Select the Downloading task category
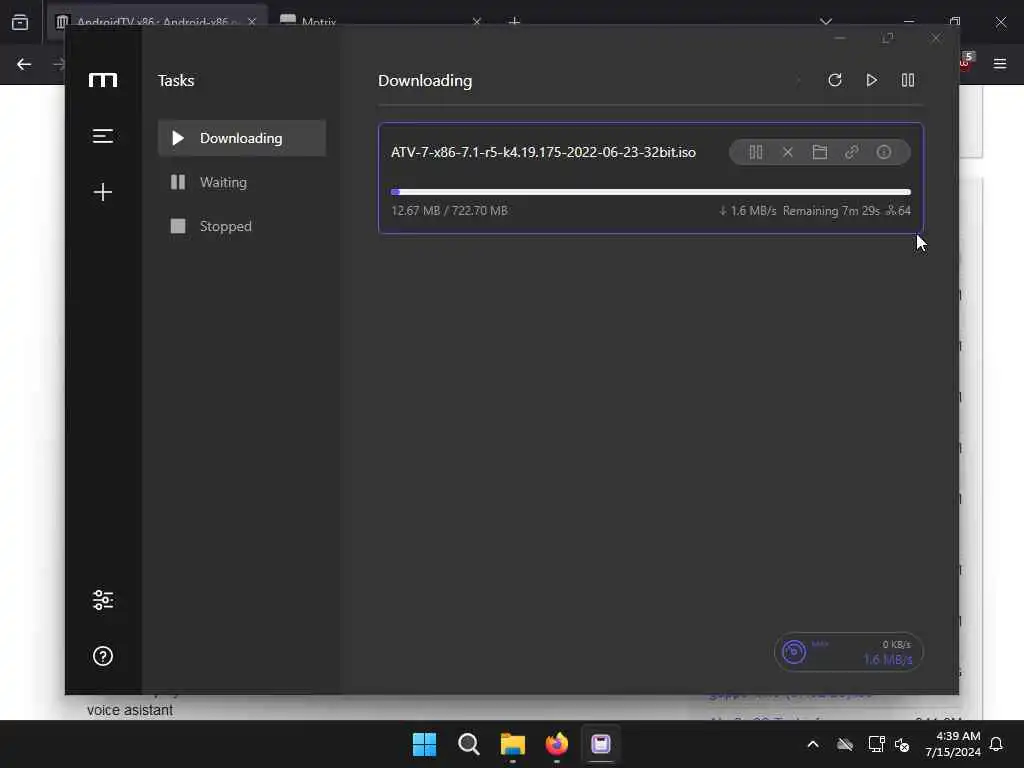1024x768 pixels. pos(242,138)
